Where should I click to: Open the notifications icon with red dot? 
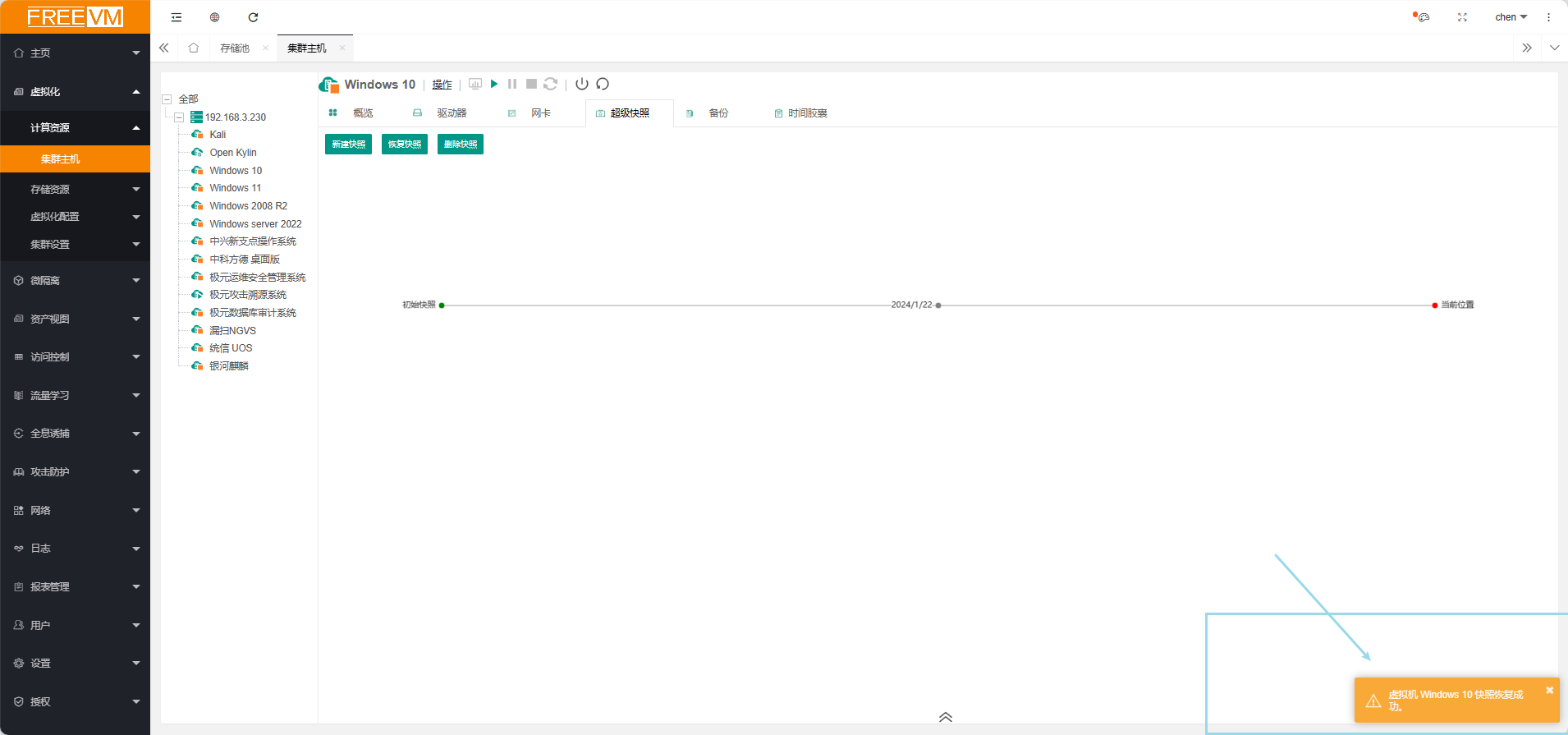[x=1422, y=16]
